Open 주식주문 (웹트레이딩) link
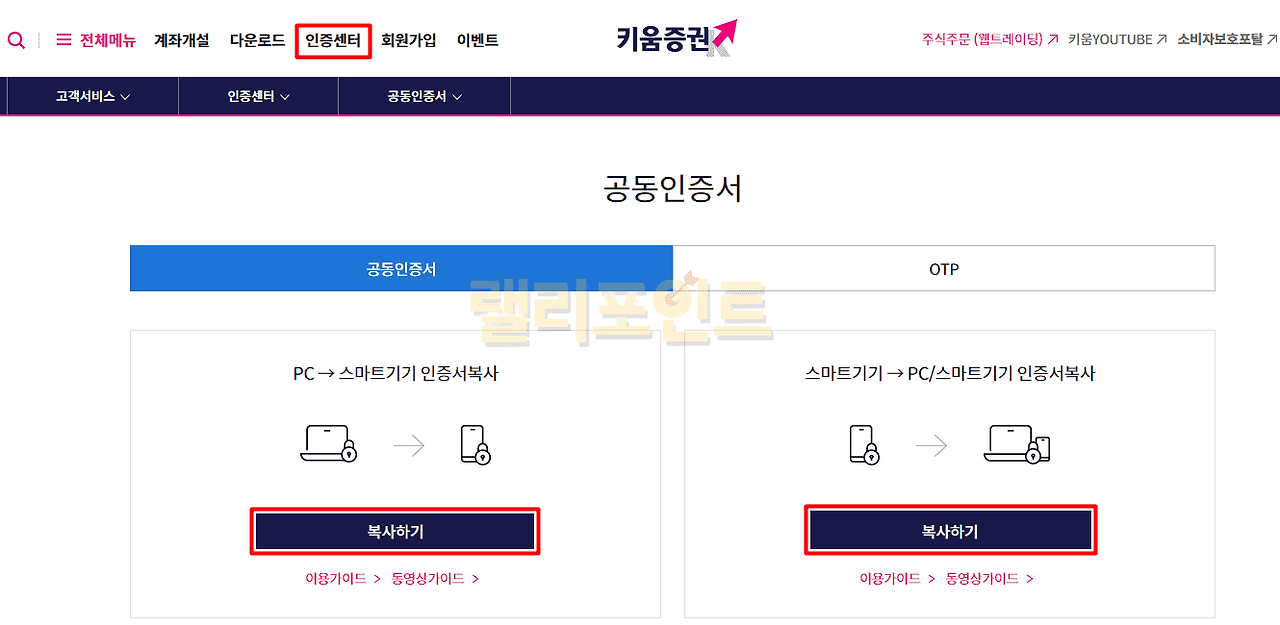The width and height of the screenshot is (1280, 625). coord(989,40)
